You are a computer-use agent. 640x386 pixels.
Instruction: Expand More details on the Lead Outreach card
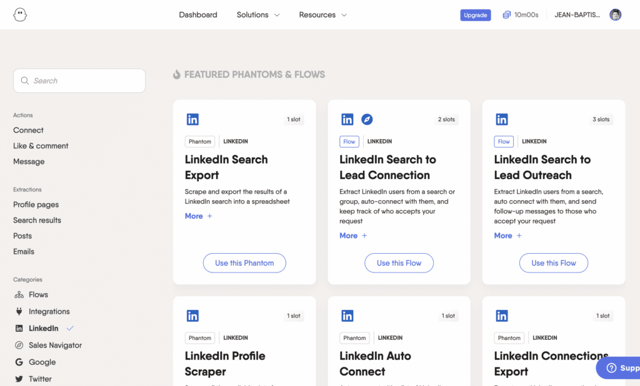(508, 235)
